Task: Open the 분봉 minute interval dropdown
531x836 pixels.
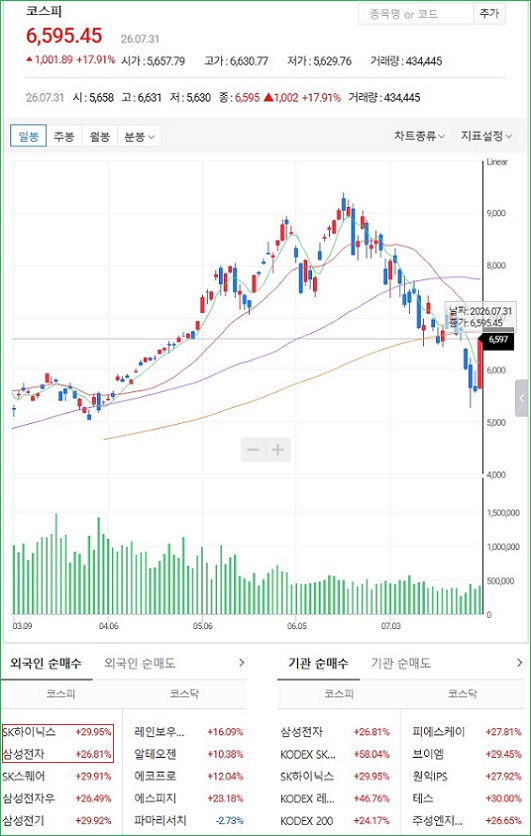Action: point(139,136)
